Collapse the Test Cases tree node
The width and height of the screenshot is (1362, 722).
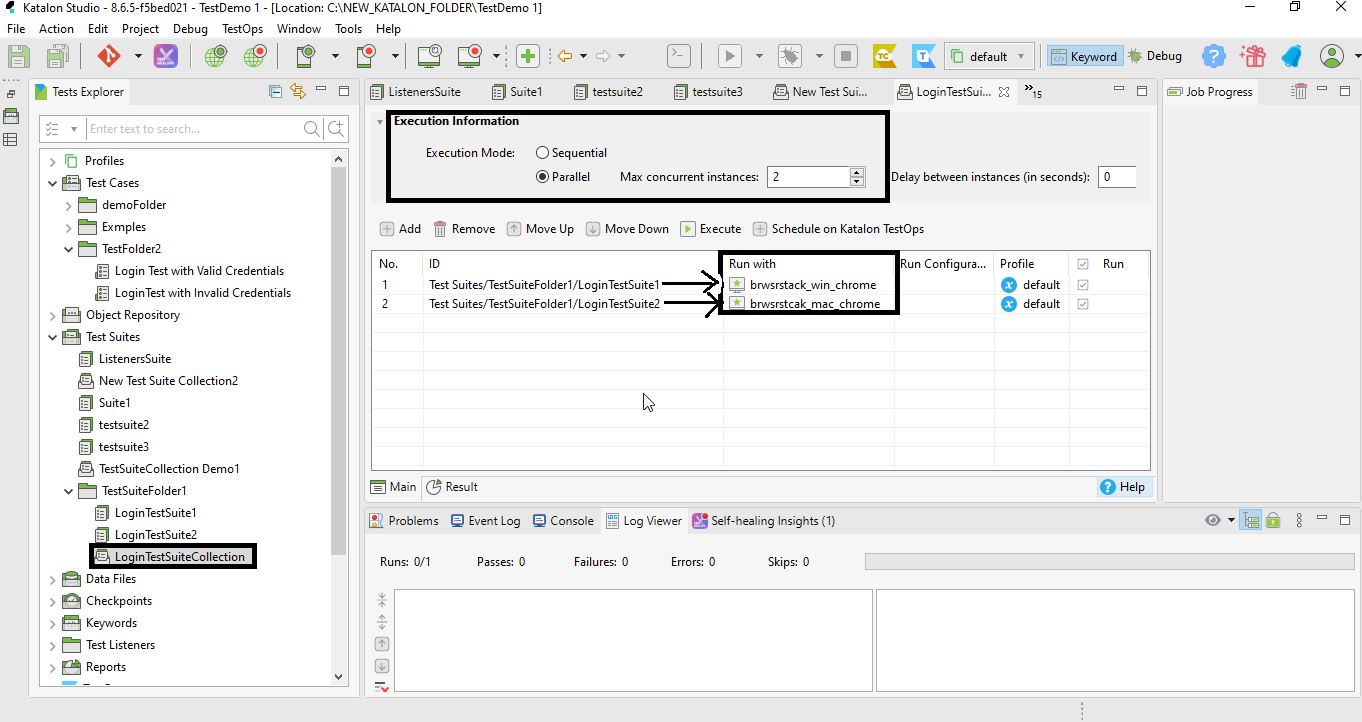click(x=52, y=183)
